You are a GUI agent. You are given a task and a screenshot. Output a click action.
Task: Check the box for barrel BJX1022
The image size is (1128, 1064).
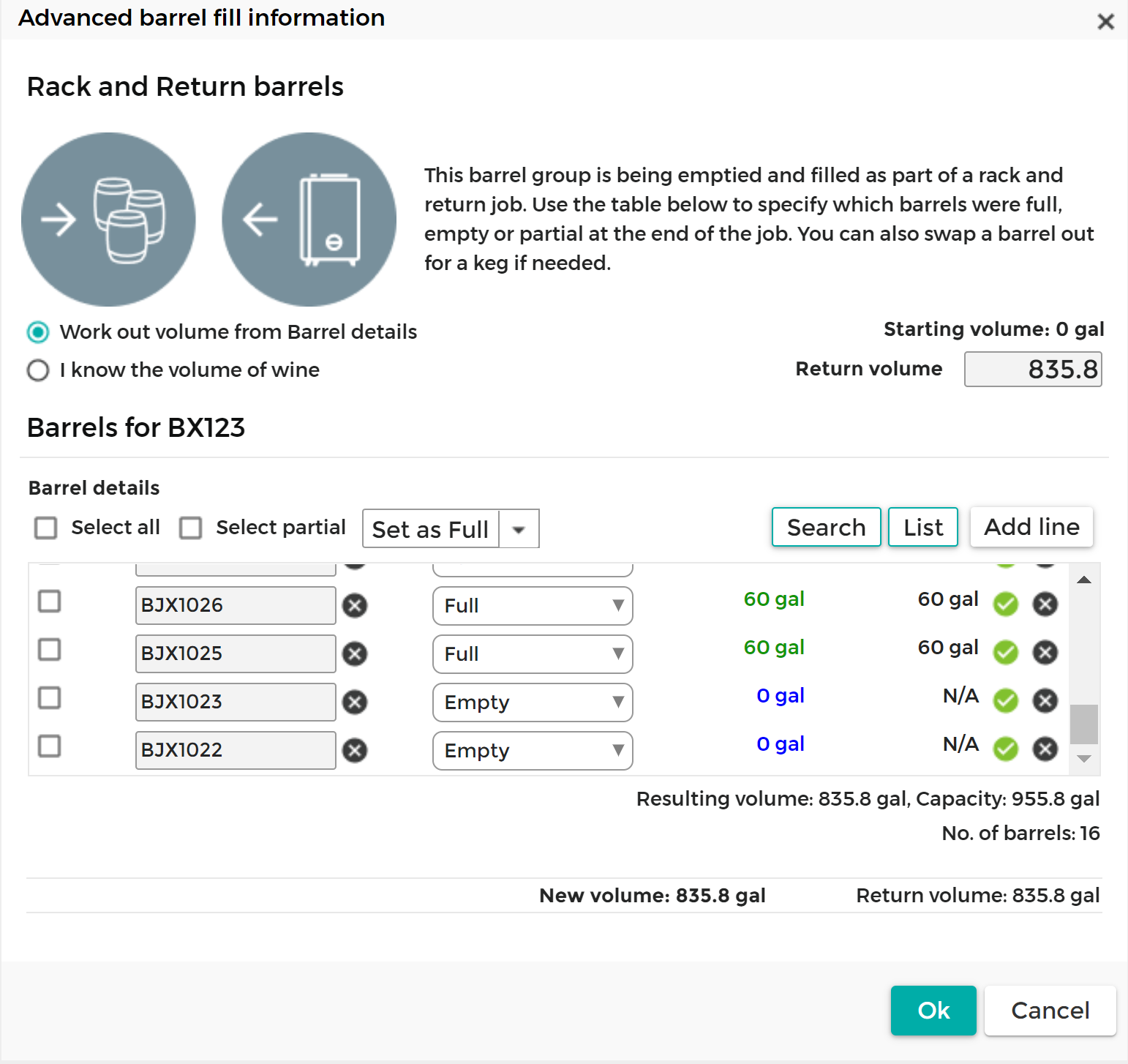click(x=49, y=746)
